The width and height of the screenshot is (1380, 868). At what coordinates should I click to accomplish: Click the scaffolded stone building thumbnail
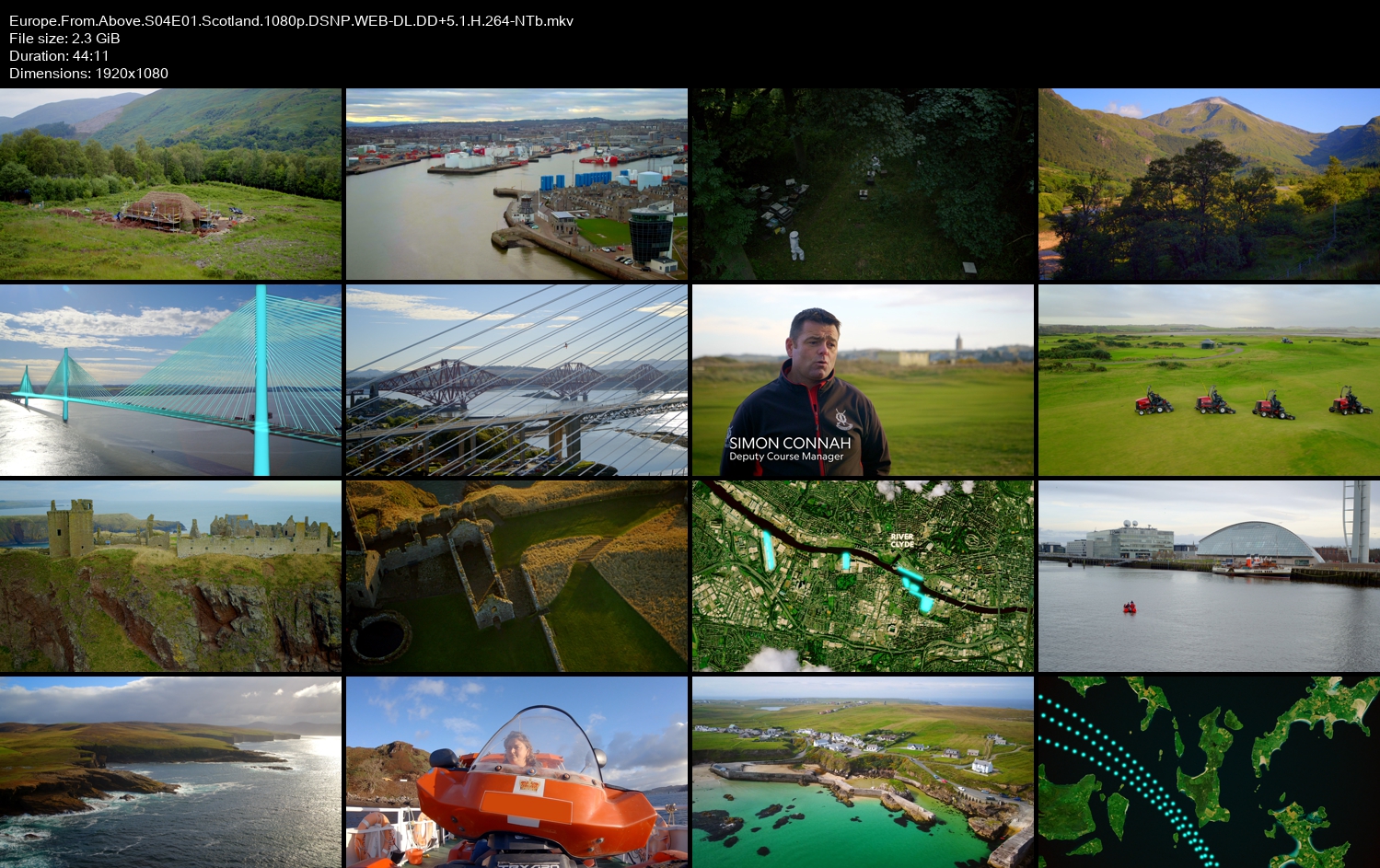170,184
